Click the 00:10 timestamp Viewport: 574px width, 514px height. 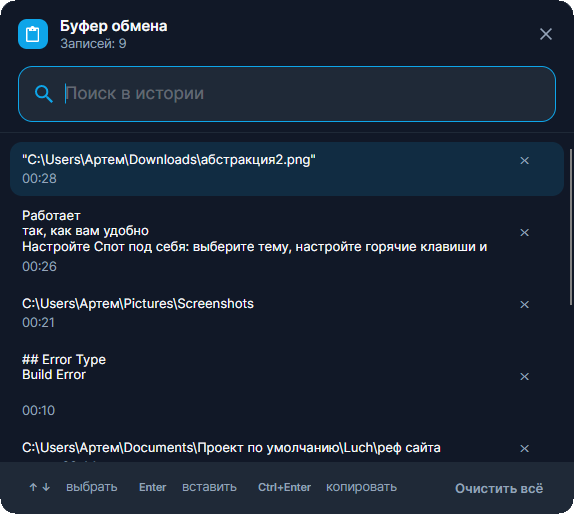38,410
